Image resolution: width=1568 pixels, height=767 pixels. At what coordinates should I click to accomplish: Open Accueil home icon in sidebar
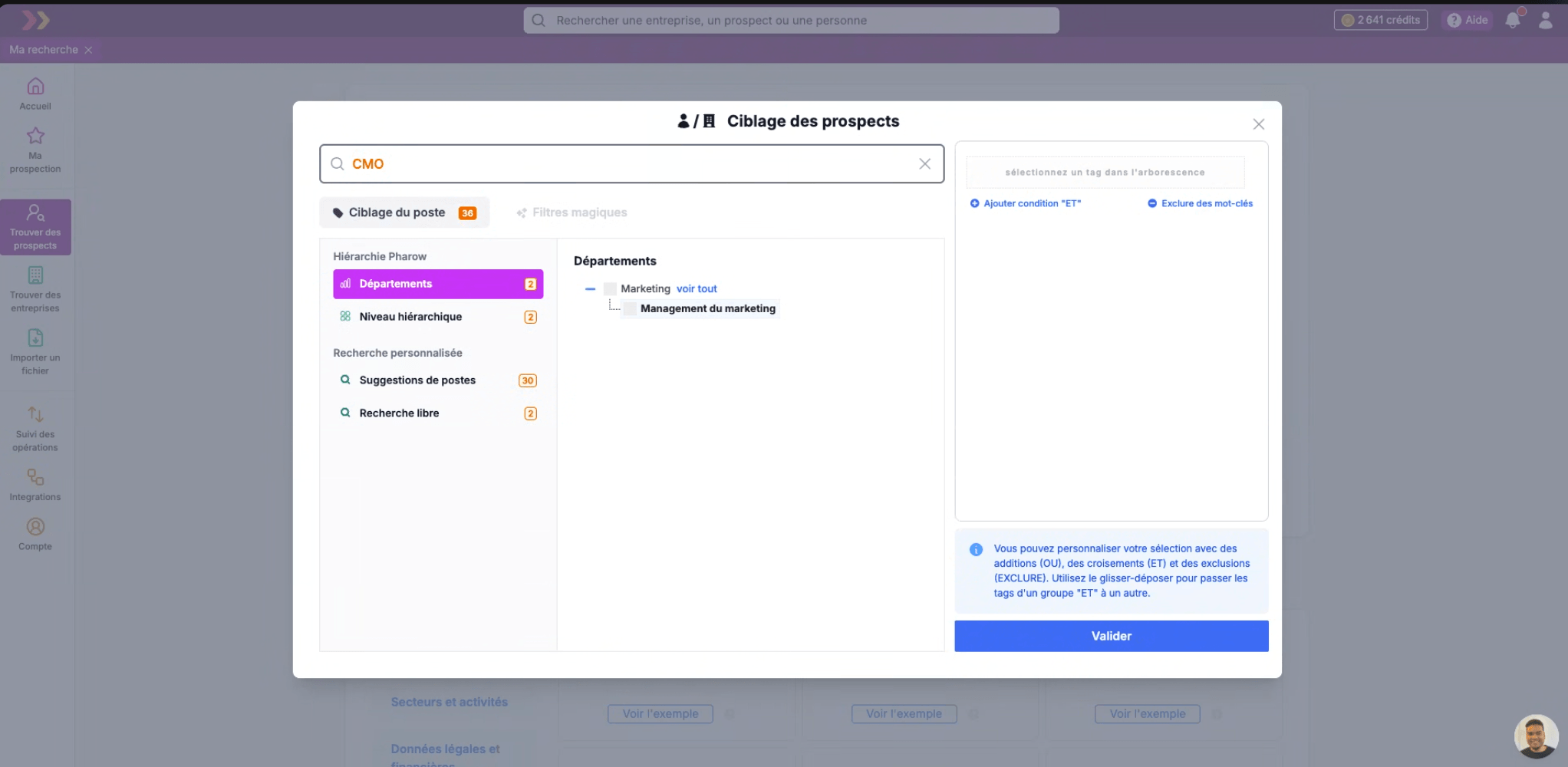[35, 86]
